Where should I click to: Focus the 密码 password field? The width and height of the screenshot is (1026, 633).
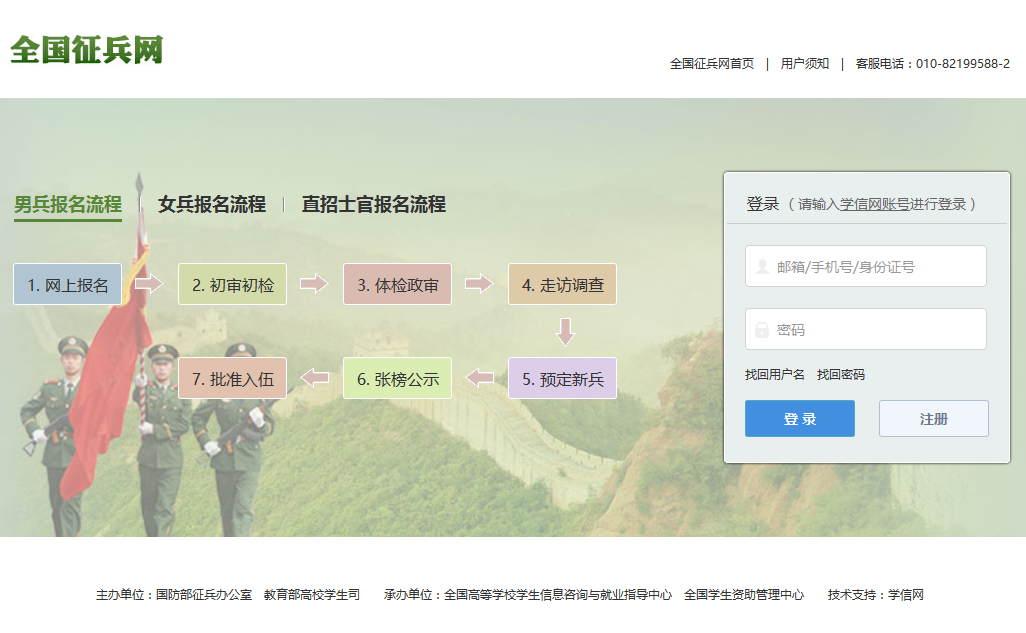pos(875,330)
